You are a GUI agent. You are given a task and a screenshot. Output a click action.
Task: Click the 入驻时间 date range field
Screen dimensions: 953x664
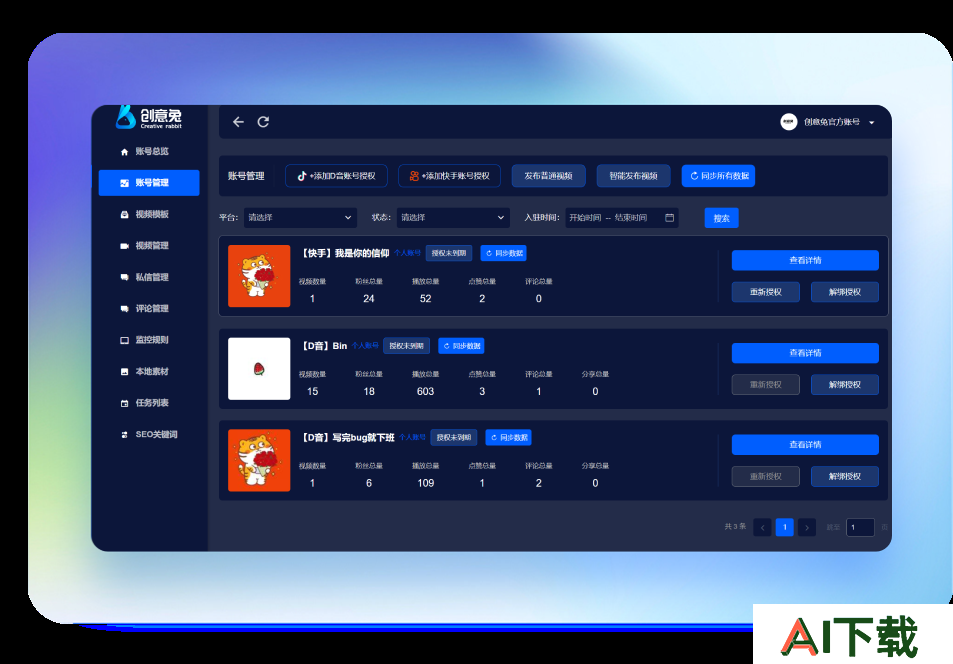click(x=622, y=218)
